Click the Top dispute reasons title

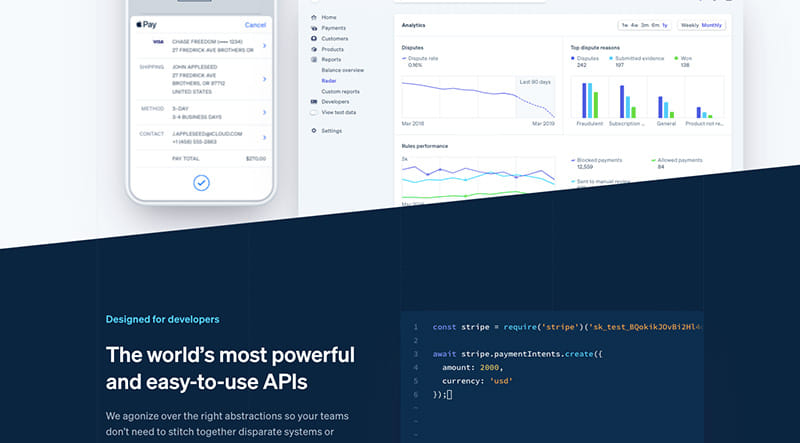point(595,47)
